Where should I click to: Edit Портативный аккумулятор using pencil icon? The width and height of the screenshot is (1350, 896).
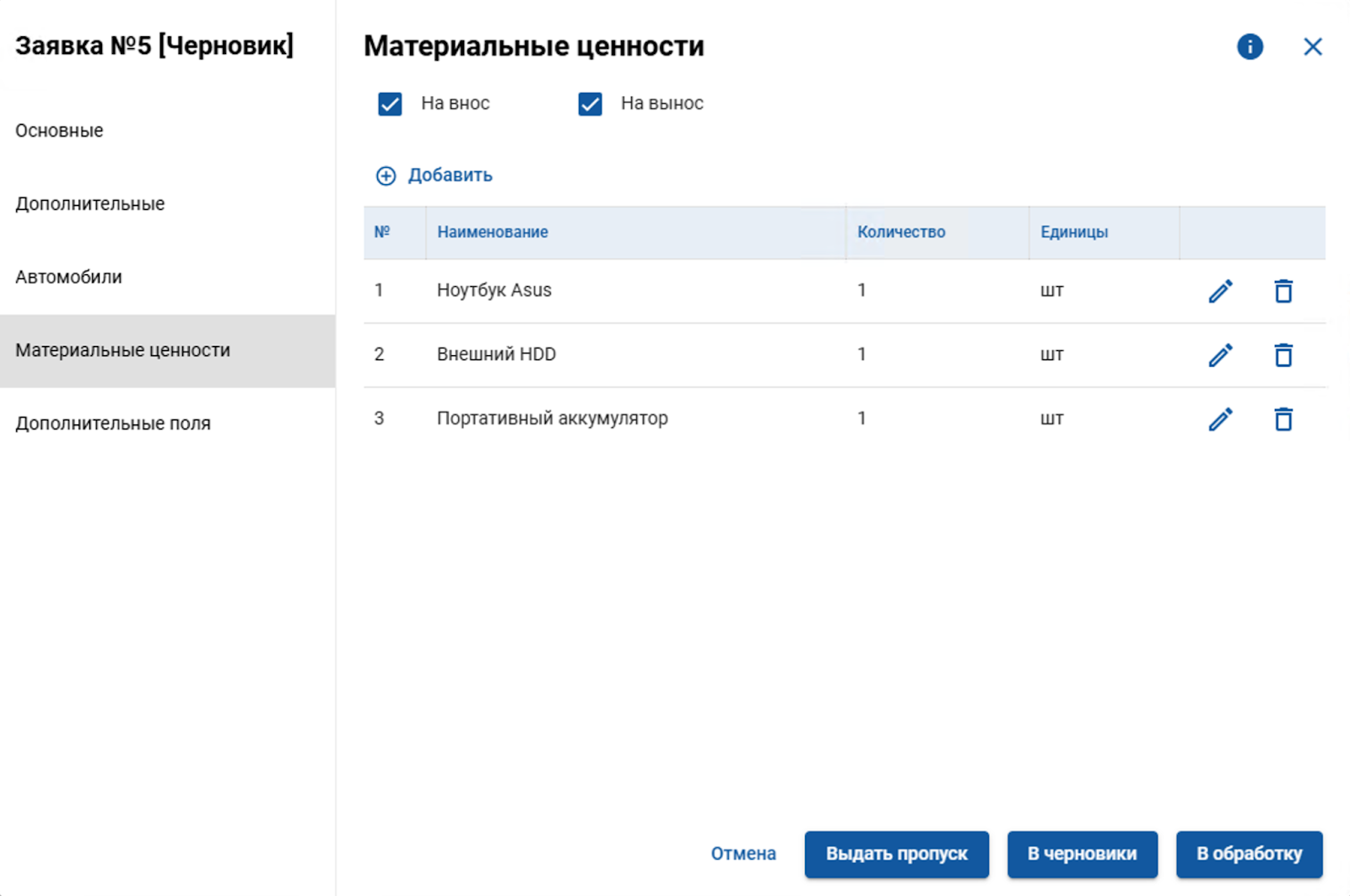[x=1221, y=418]
